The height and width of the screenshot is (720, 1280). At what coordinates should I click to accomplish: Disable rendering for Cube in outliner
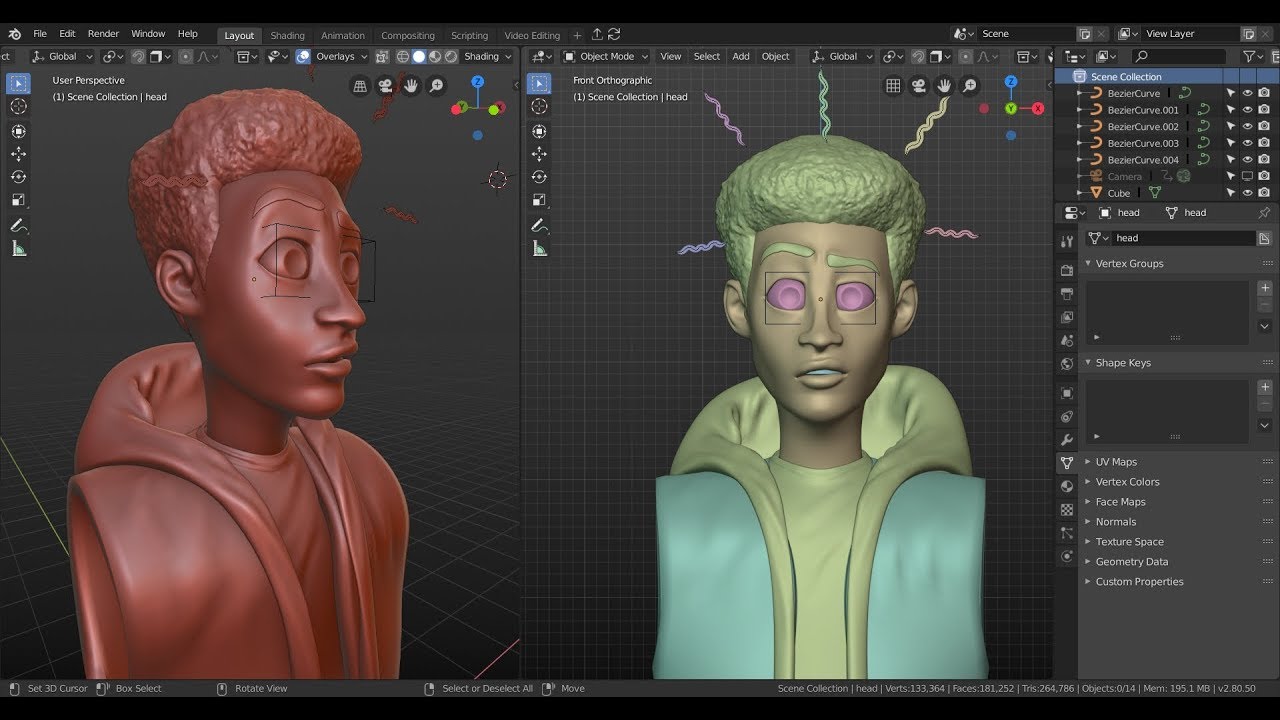point(1264,193)
